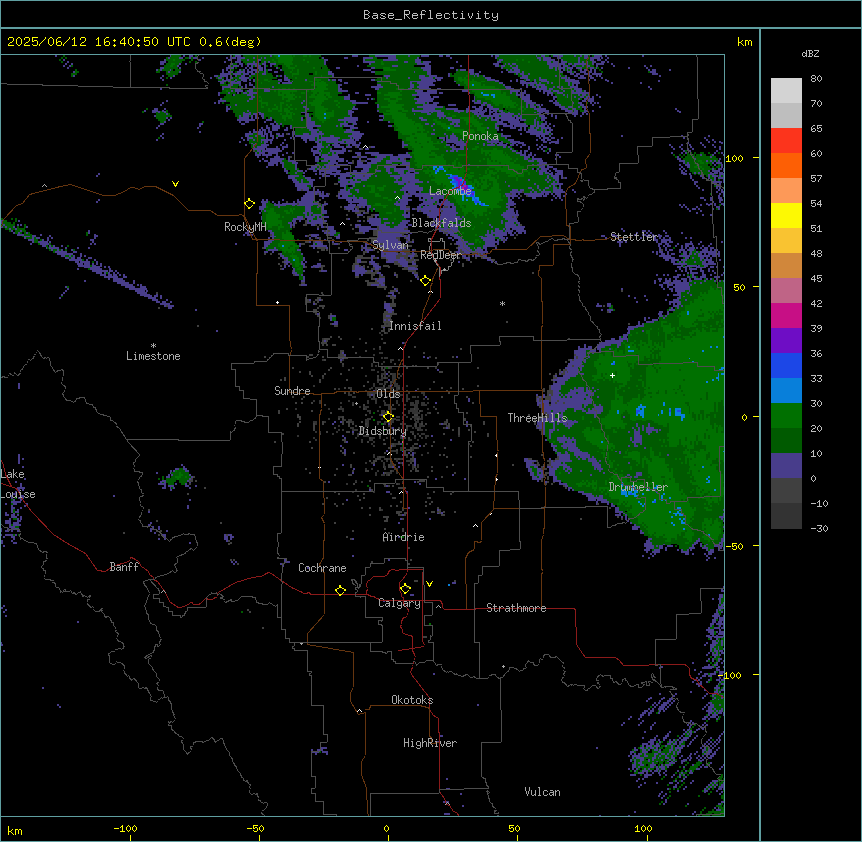Viewport: 862px width, 842px height.
Task: Click the small green echo west of Airdrie
Action: [x=178, y=476]
